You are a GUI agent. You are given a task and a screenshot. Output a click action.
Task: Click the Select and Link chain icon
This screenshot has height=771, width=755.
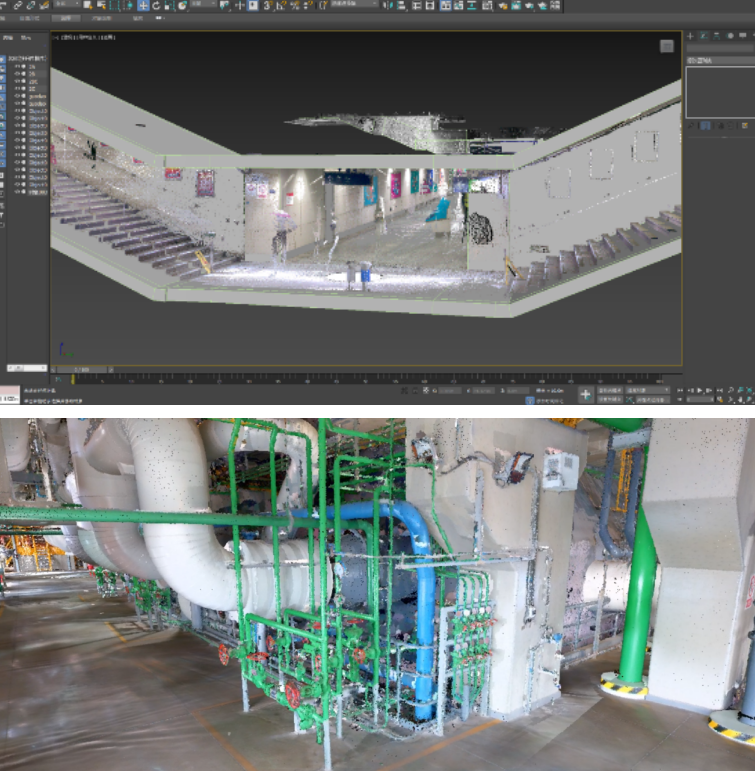(x=18, y=5)
